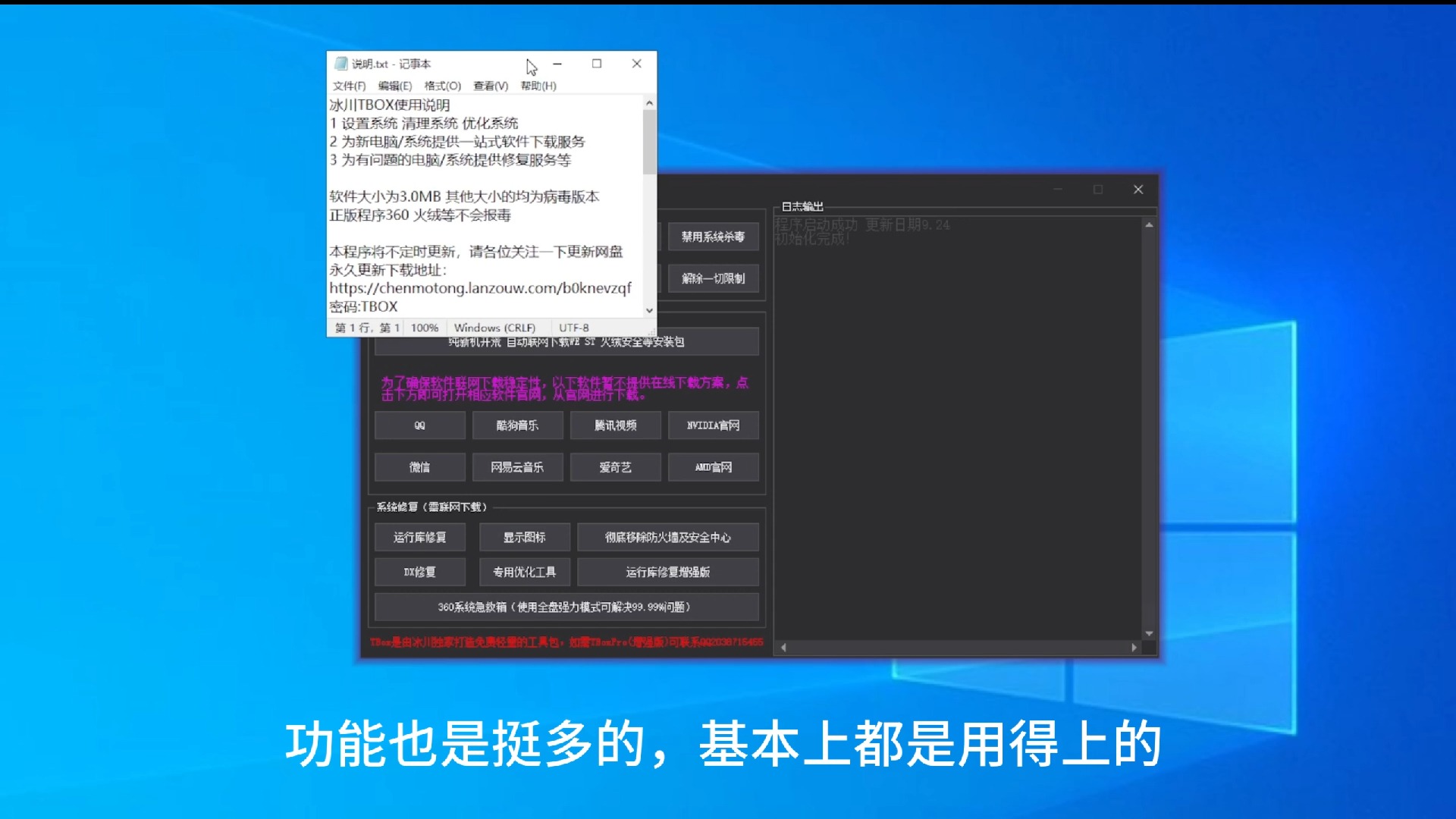Open the AMD官网 button
The image size is (1456, 819).
[x=713, y=467]
